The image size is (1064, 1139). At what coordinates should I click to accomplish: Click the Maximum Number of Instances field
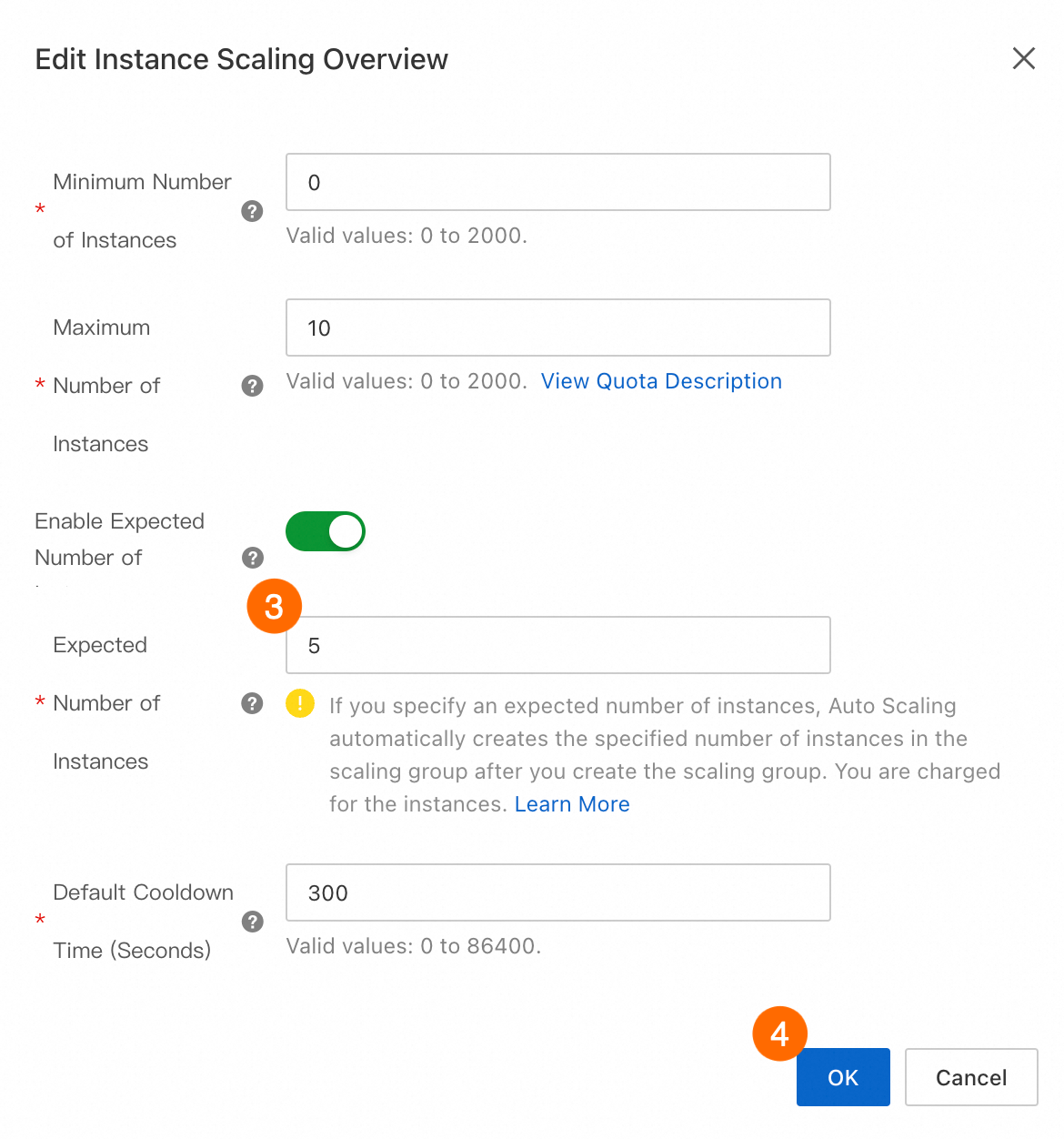click(557, 328)
